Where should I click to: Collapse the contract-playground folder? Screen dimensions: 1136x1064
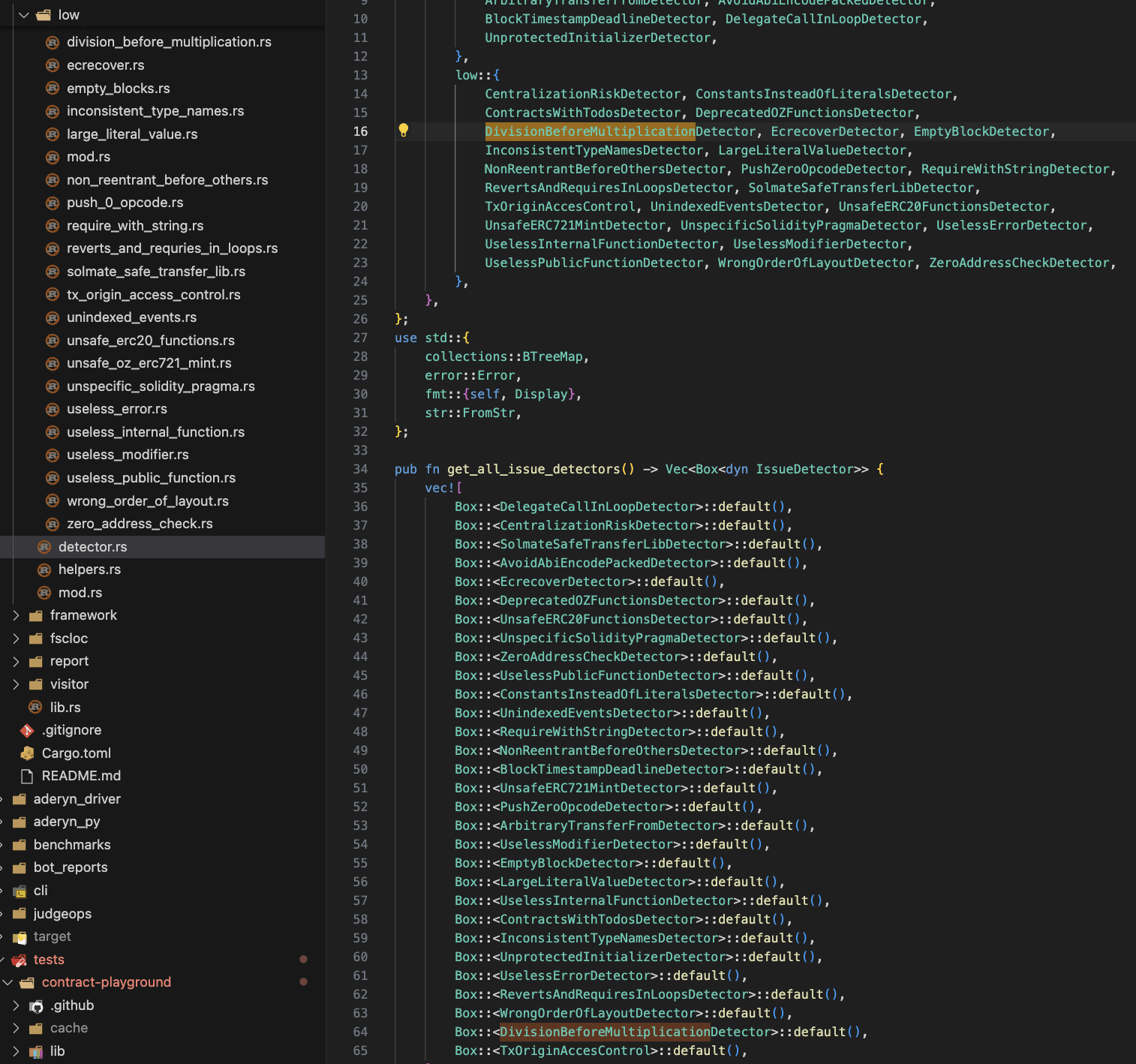(8, 982)
